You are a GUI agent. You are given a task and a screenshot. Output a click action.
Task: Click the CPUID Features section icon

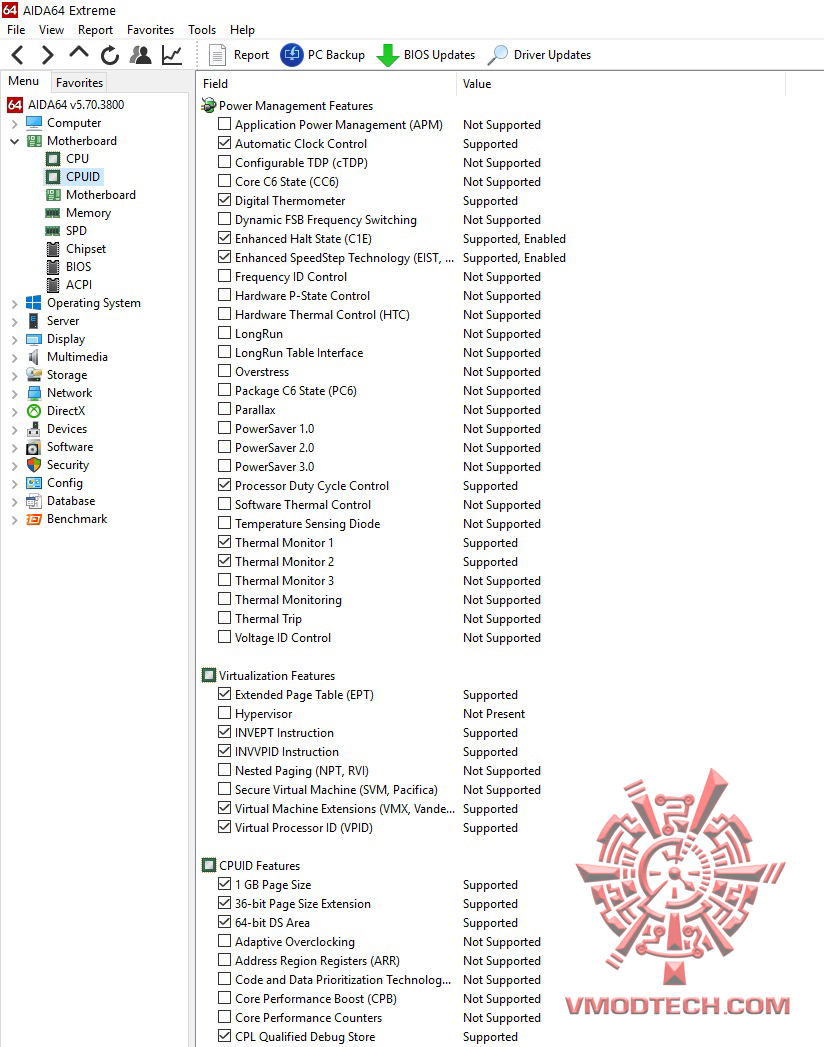click(x=209, y=865)
